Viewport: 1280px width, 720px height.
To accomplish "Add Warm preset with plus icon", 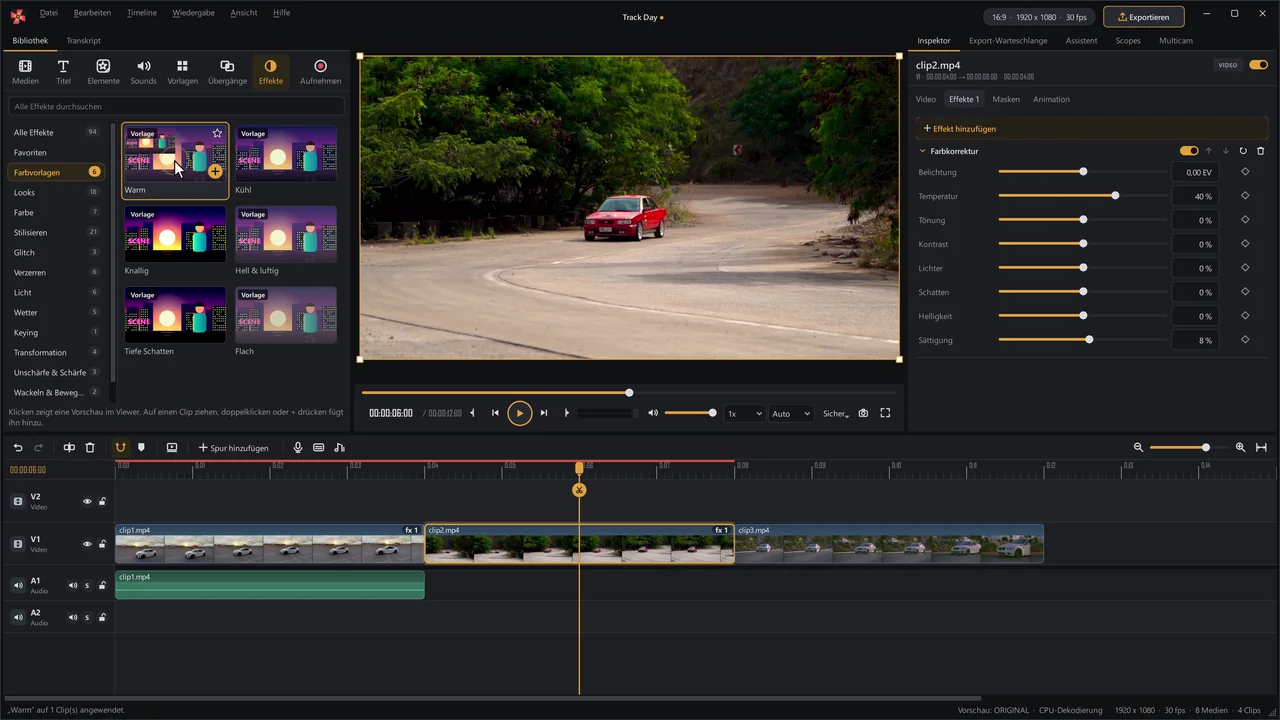I will (215, 172).
